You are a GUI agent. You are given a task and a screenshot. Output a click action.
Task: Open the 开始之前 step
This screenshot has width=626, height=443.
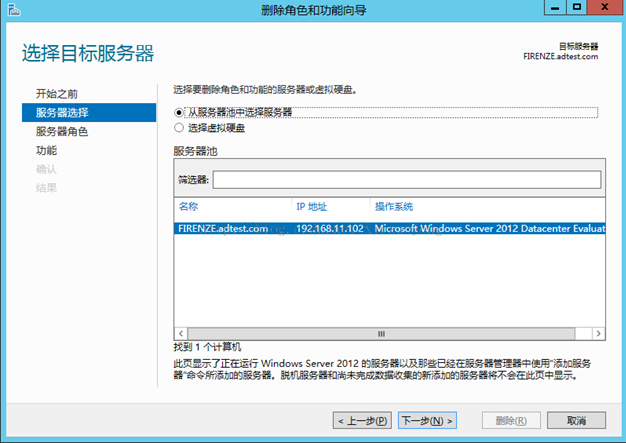point(57,94)
